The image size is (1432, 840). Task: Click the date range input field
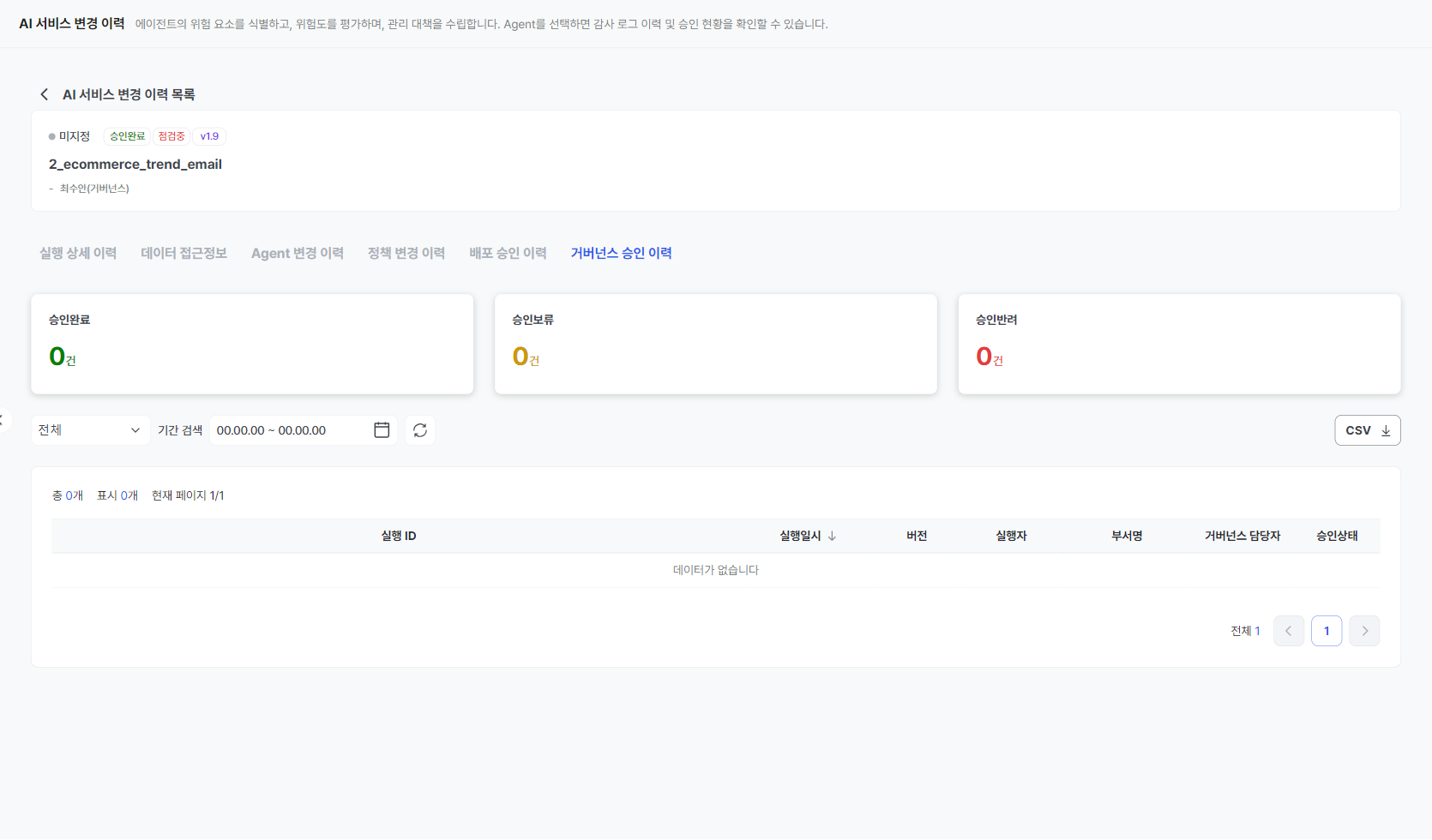pos(303,430)
